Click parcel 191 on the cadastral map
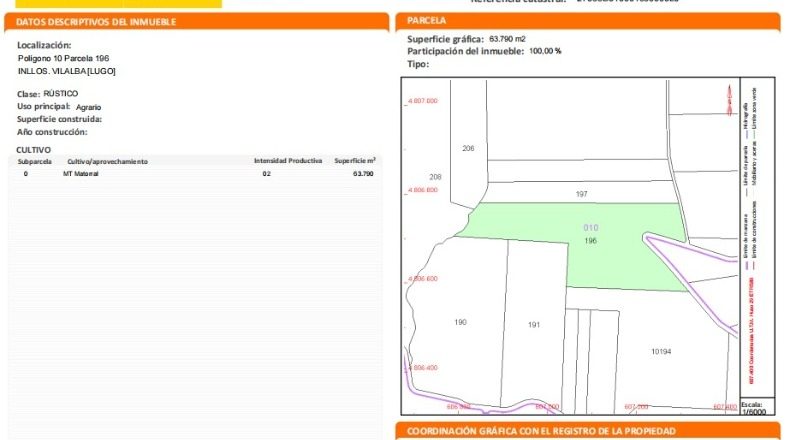790x440 pixels. [534, 325]
